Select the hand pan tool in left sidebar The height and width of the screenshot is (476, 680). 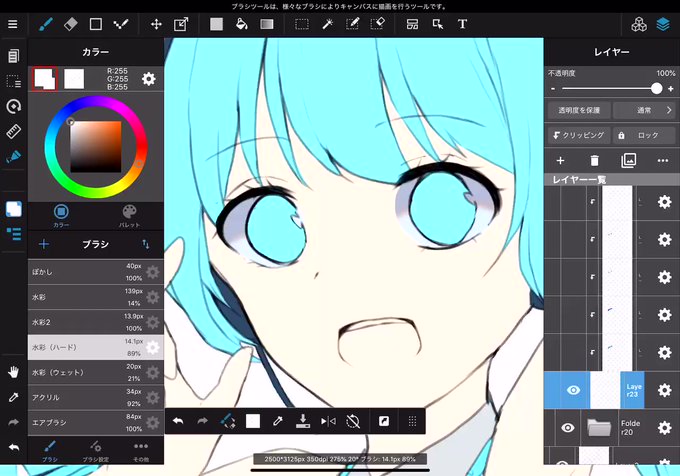[x=13, y=372]
